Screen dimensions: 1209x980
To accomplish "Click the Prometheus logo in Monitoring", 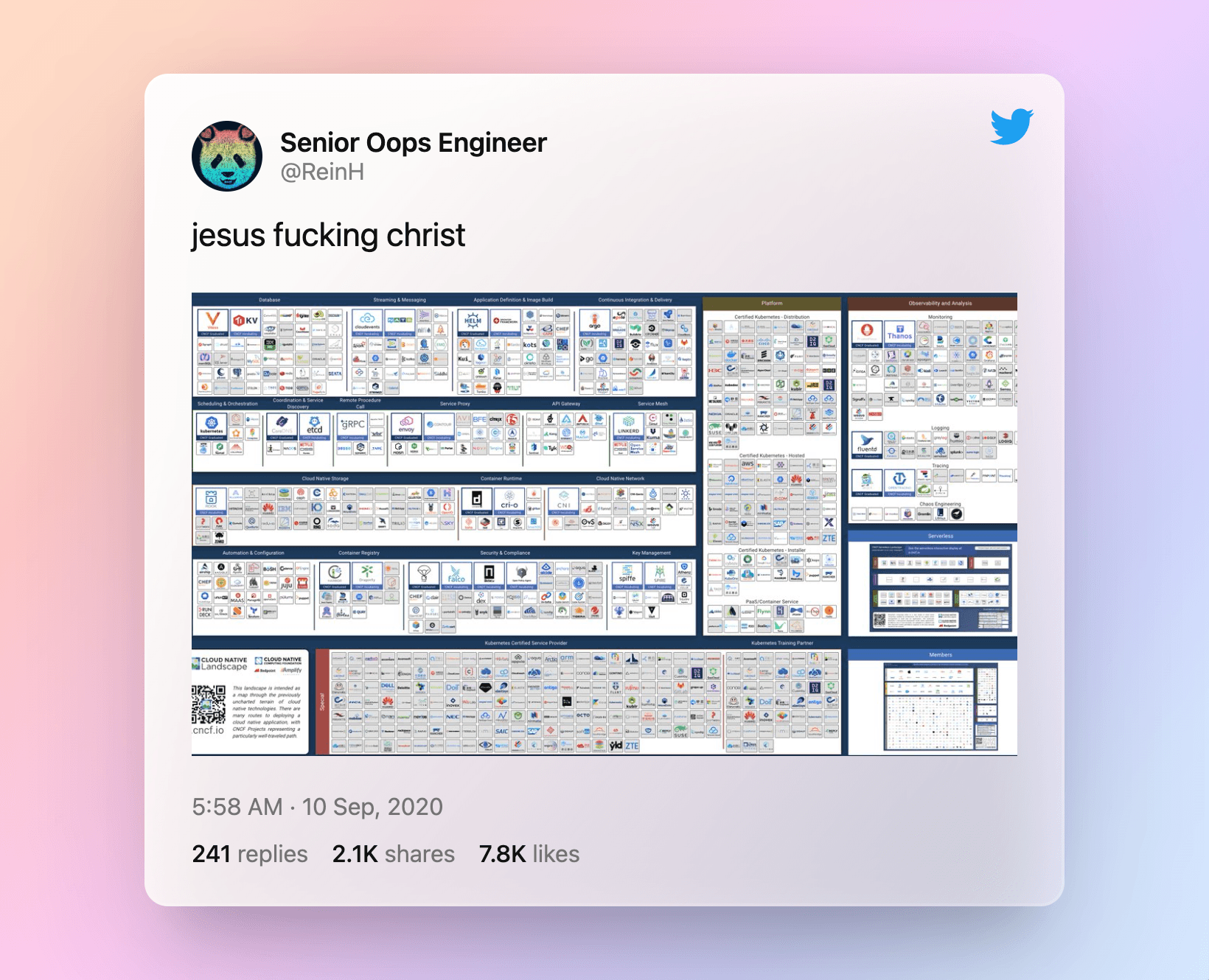I will (x=867, y=335).
